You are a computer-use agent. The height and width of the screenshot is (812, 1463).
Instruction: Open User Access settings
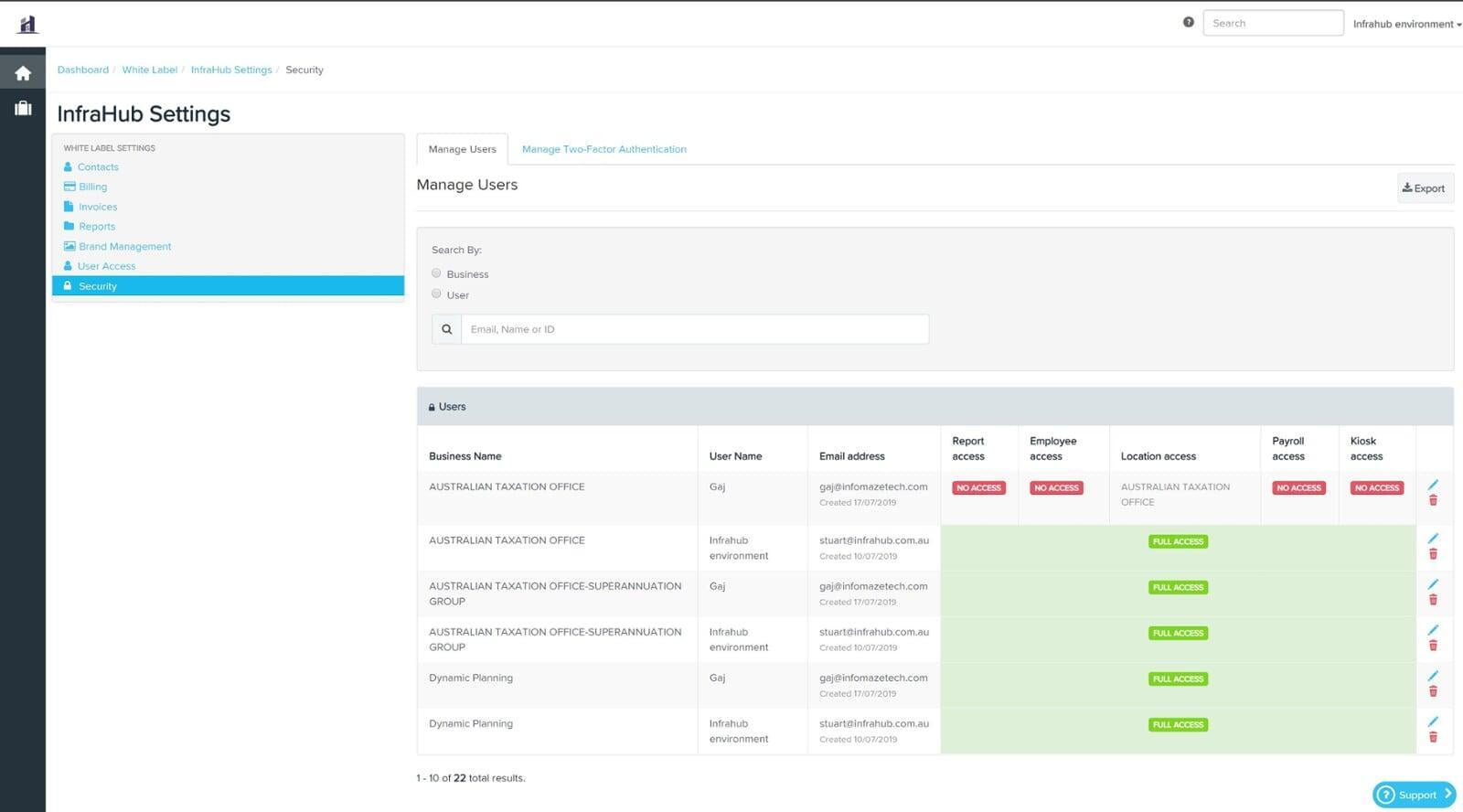pos(106,266)
